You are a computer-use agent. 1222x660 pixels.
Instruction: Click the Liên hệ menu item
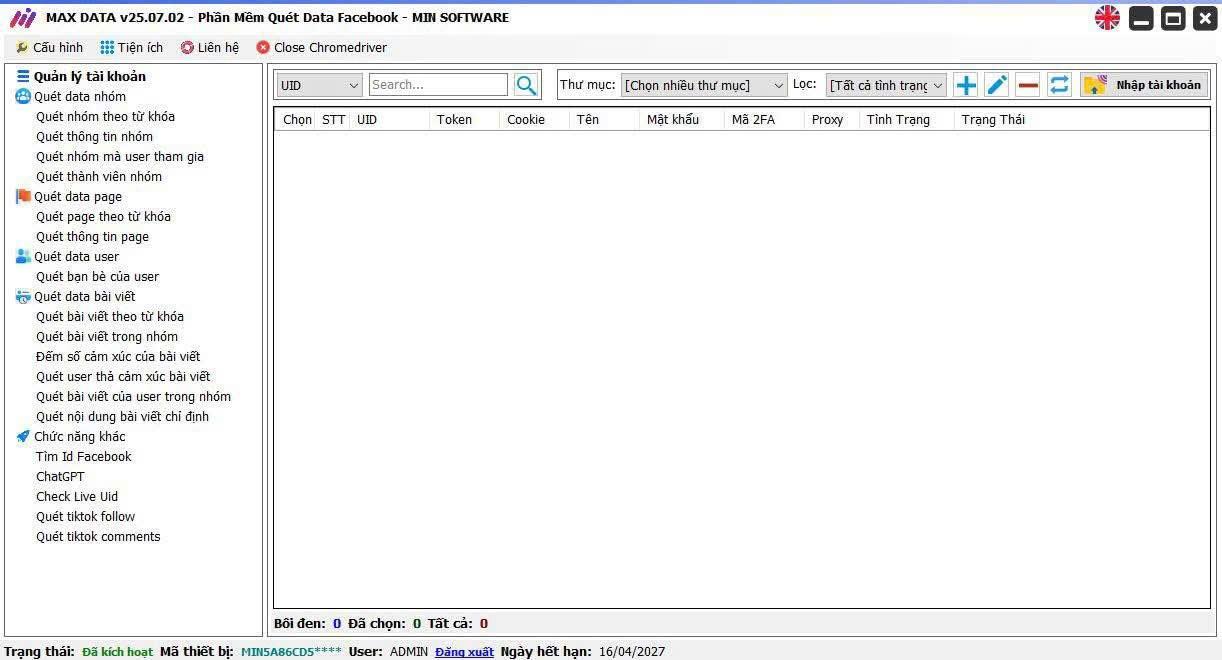[210, 47]
